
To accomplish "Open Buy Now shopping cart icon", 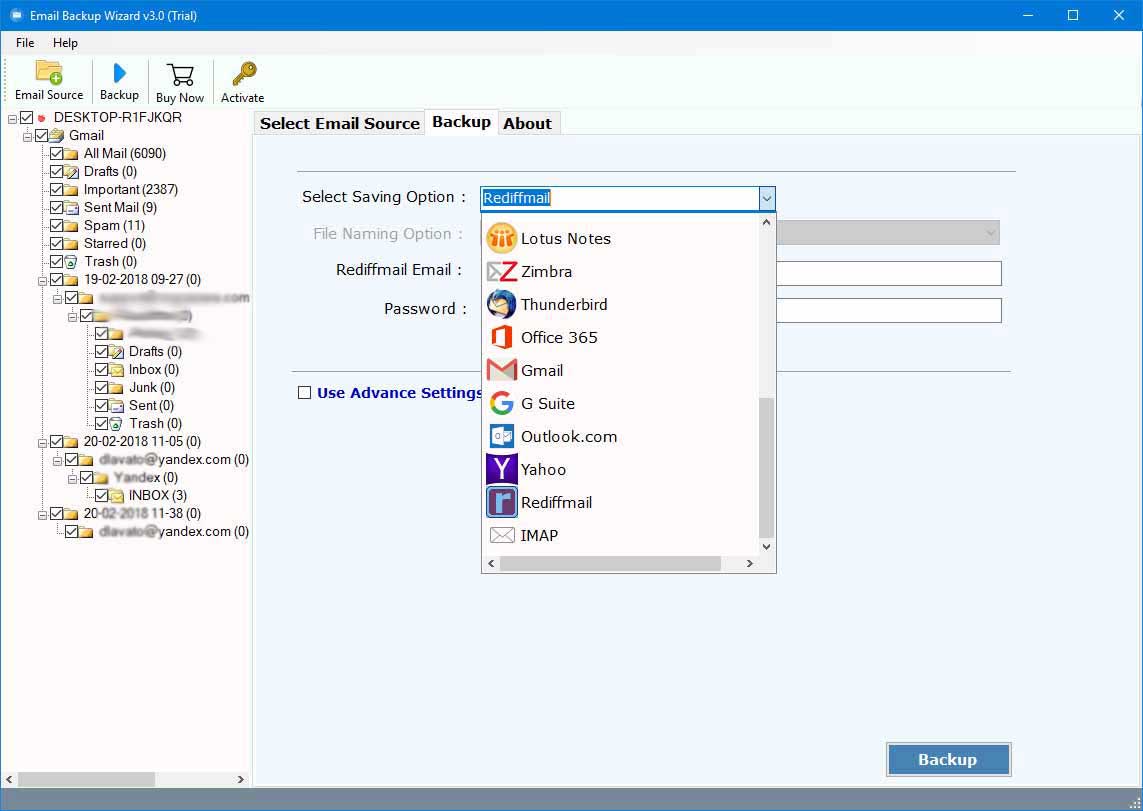I will click(180, 74).
